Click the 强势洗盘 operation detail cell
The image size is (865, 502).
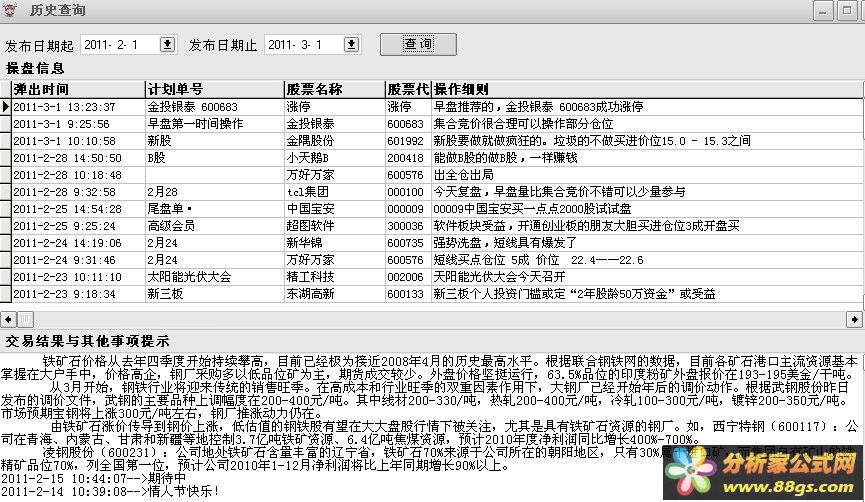pyautogui.click(x=647, y=243)
